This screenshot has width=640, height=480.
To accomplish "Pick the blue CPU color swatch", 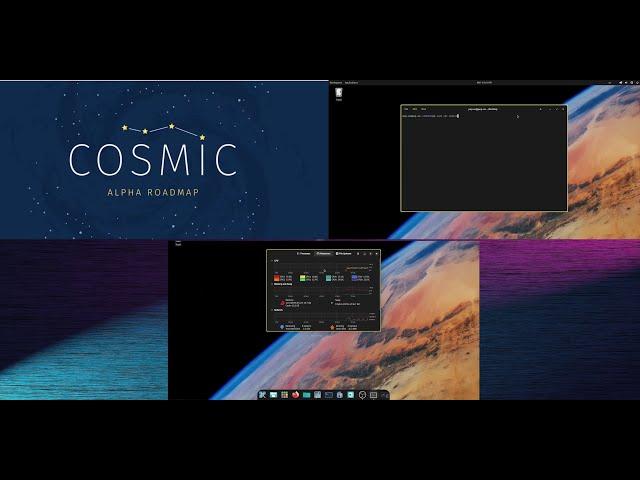I will coord(354,278).
